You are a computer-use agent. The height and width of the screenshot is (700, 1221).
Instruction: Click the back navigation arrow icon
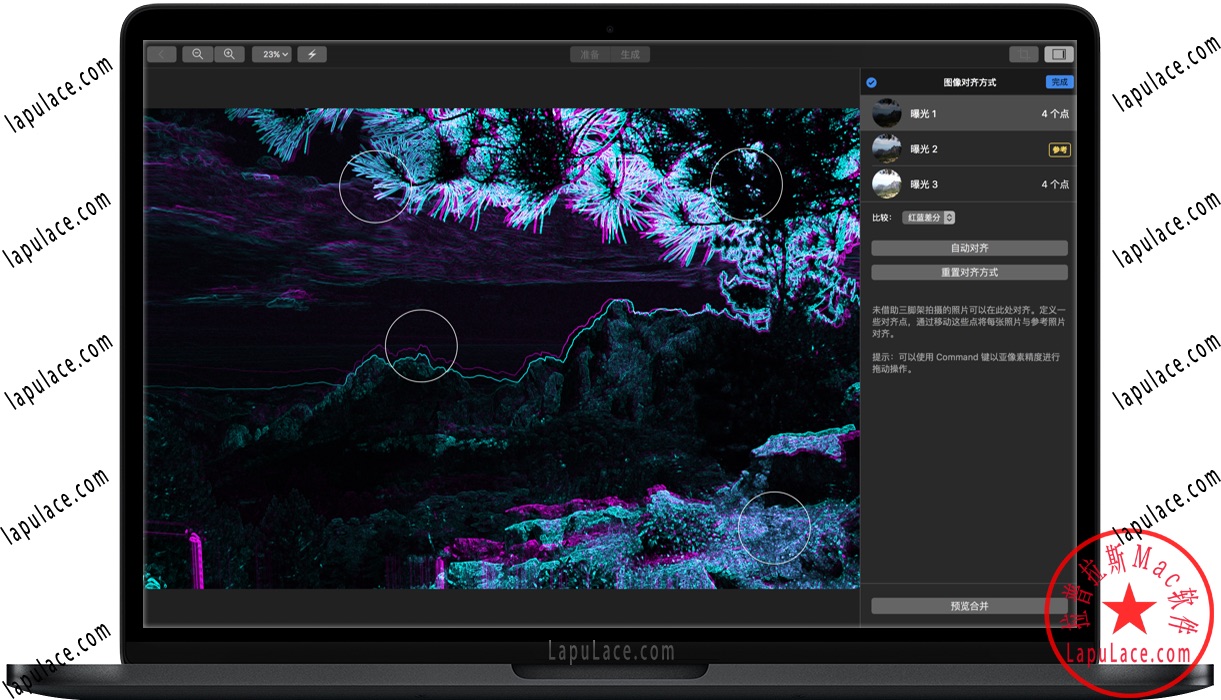pos(161,53)
